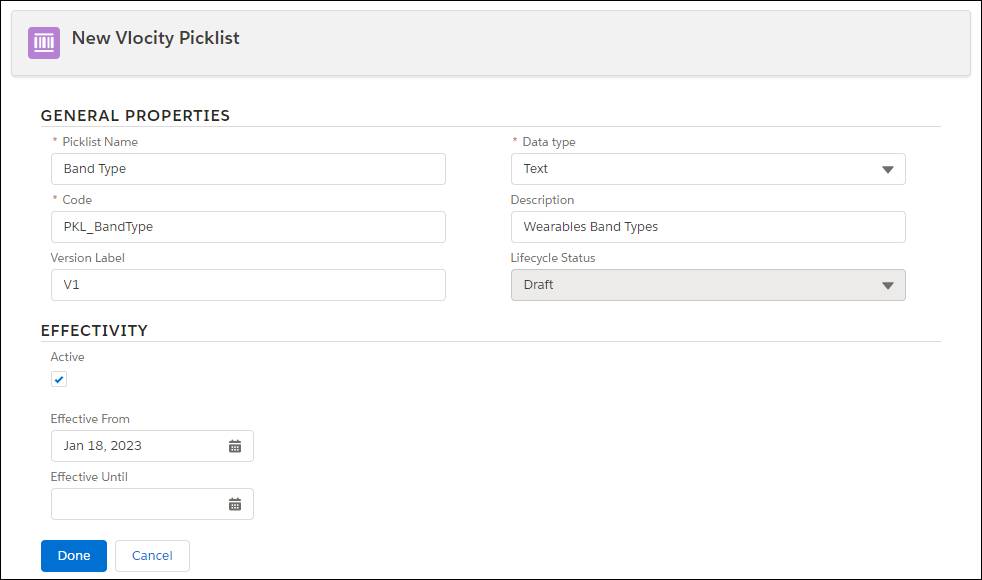Open the Effective Until calendar picker icon
Screen dimensions: 982x580
tap(235, 504)
